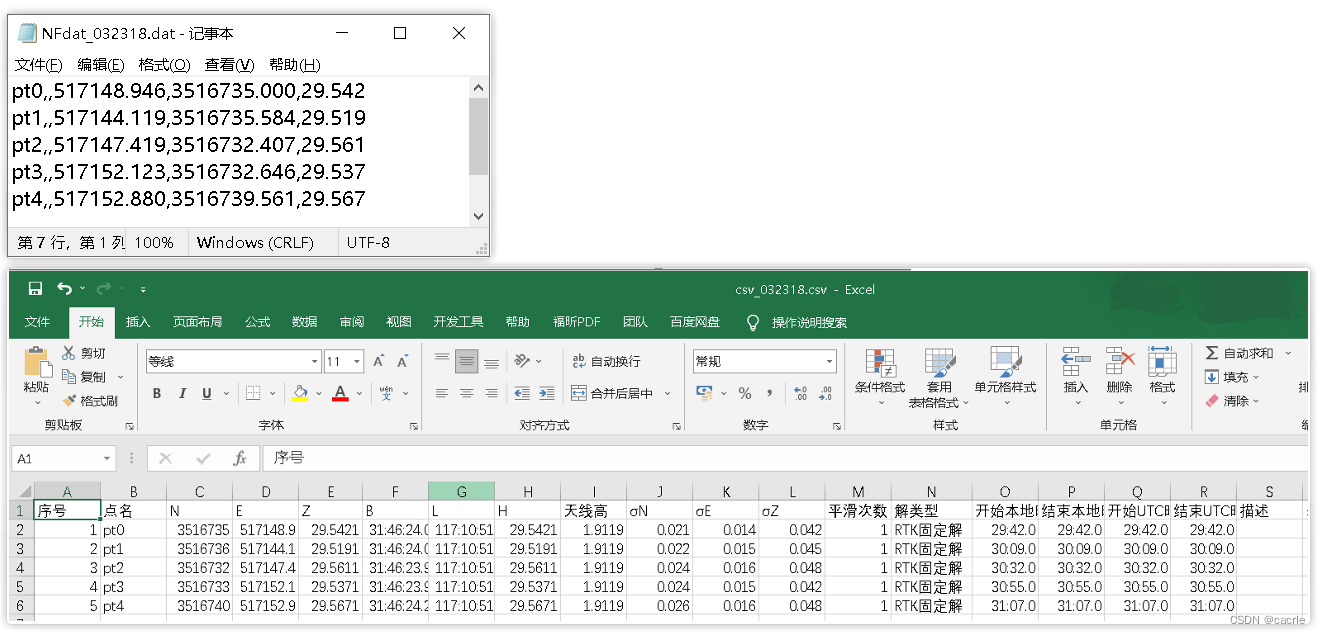Switch to the 插入 ribbon tab
The width and height of the screenshot is (1320, 634).
(x=136, y=322)
